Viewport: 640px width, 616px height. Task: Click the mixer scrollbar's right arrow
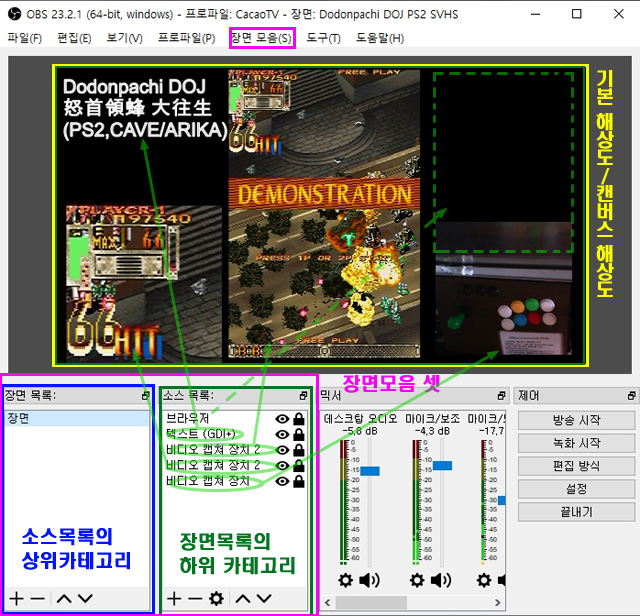(x=497, y=602)
